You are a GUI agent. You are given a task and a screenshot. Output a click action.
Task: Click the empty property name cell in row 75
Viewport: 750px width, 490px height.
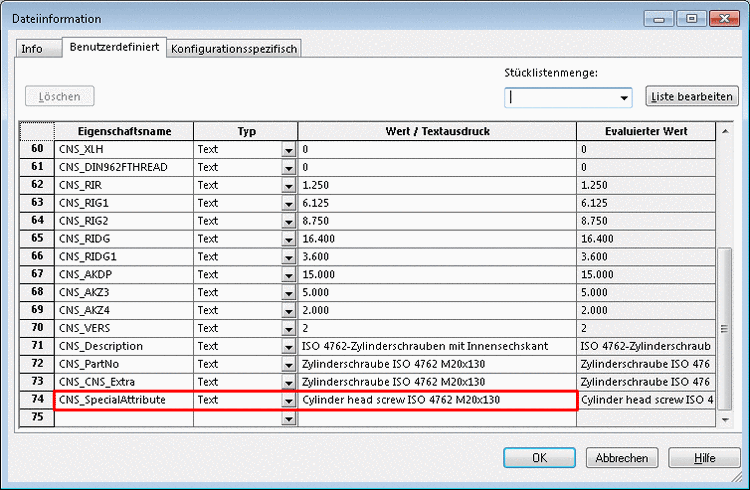pyautogui.click(x=124, y=417)
